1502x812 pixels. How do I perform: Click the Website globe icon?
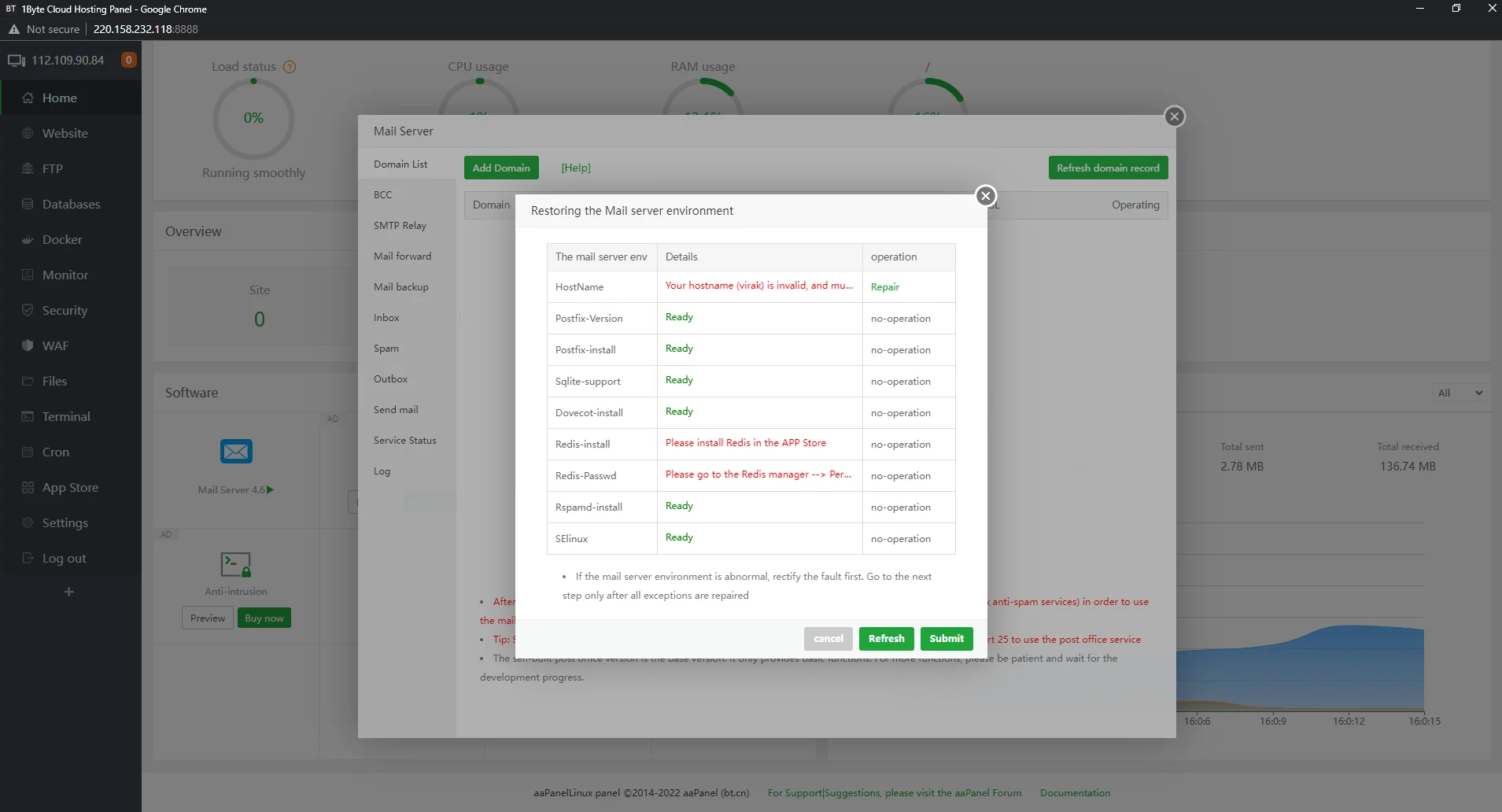(x=28, y=133)
